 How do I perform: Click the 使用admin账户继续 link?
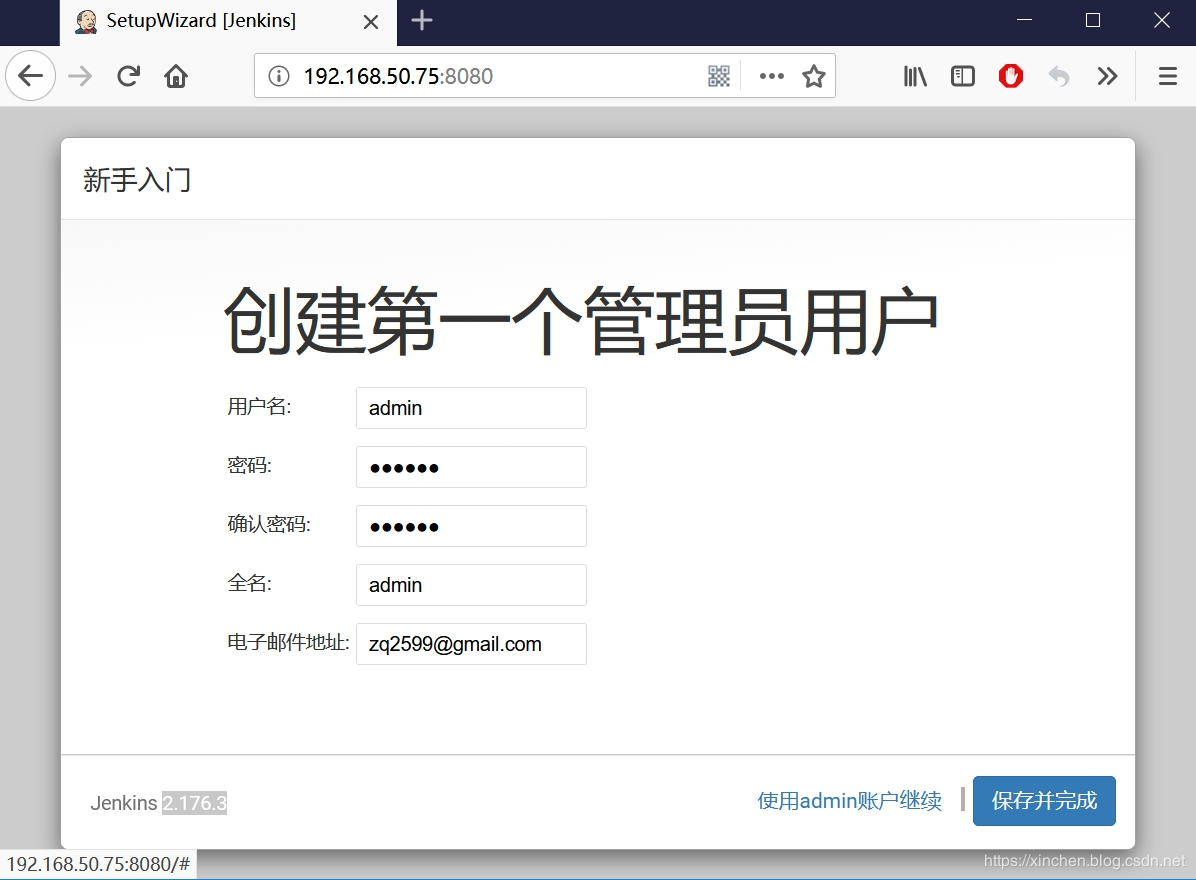849,801
